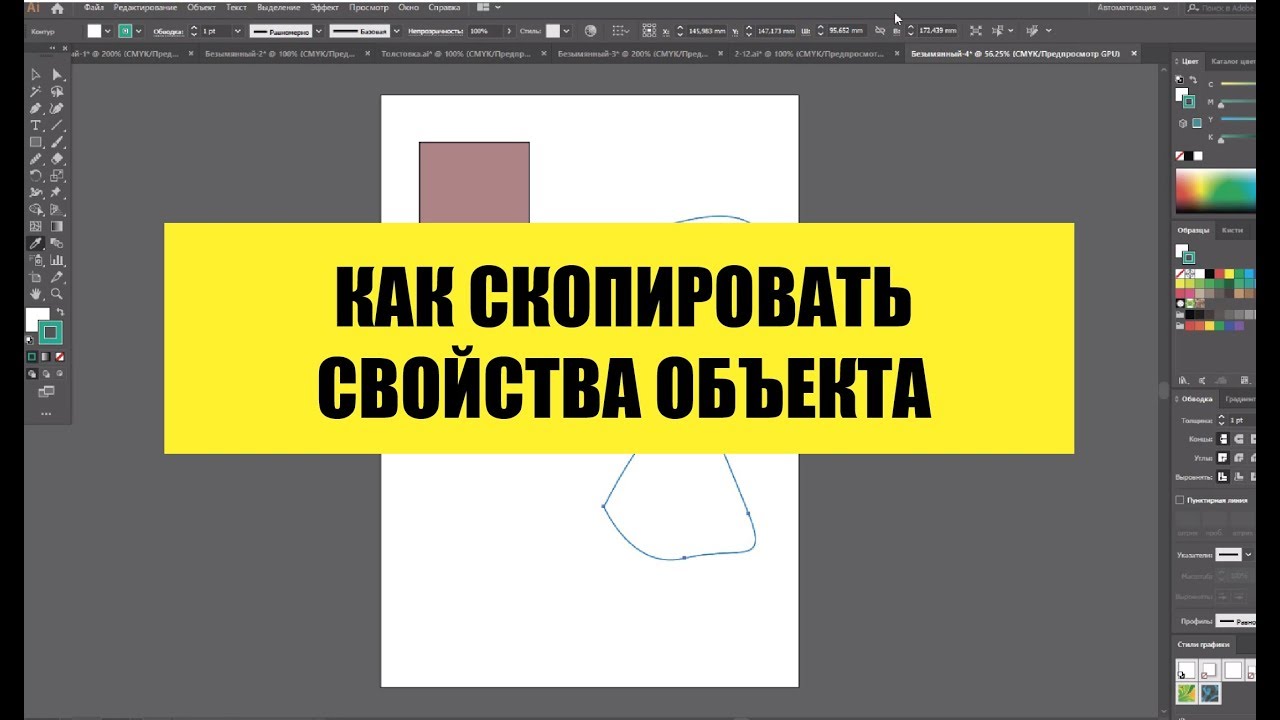Click the large teal Stroke swatch in toolbox
1280x720 pixels.
50,333
